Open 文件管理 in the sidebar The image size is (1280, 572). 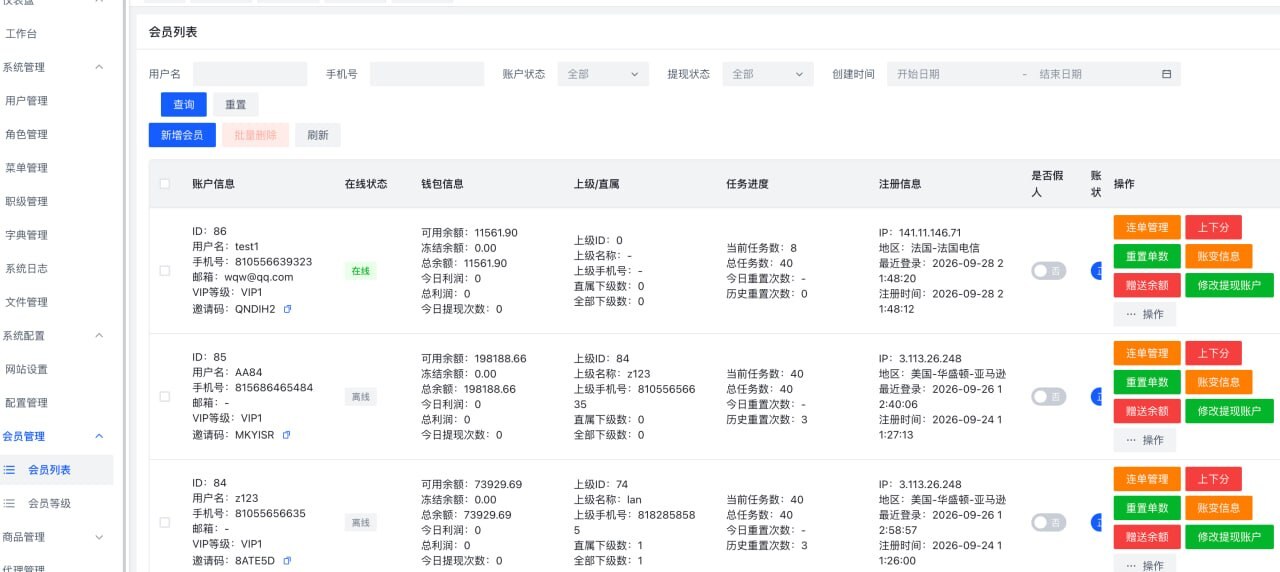27,302
